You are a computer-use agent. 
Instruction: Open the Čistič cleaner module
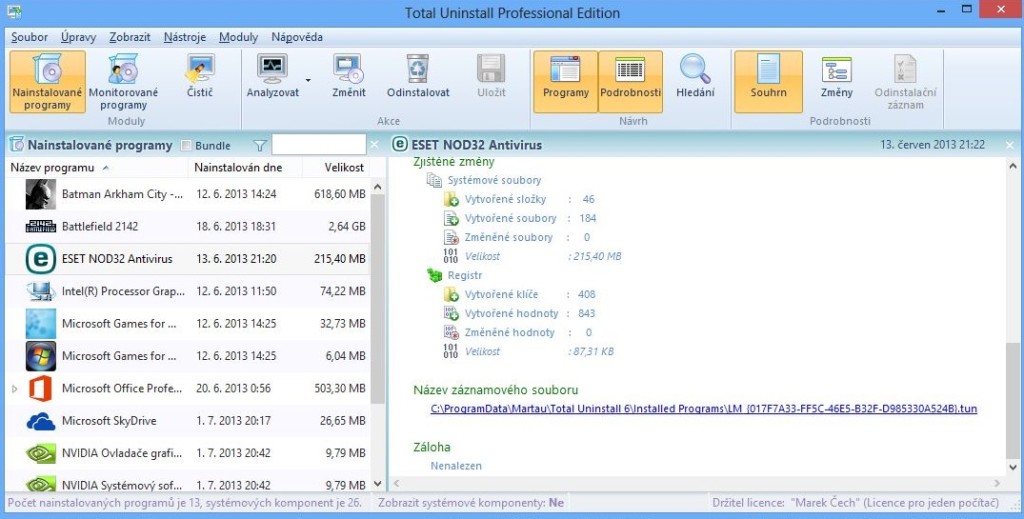pyautogui.click(x=200, y=77)
